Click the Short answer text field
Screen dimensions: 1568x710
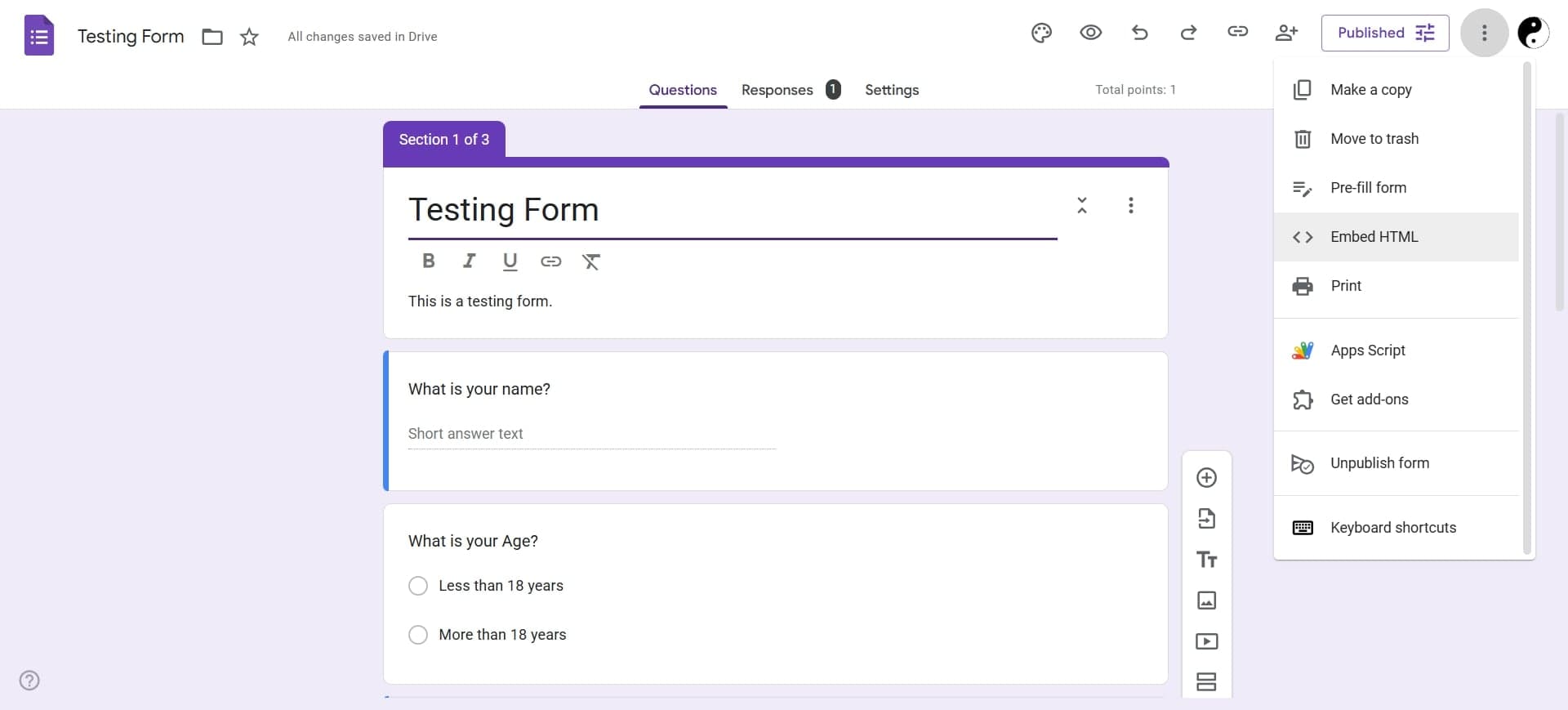point(592,434)
